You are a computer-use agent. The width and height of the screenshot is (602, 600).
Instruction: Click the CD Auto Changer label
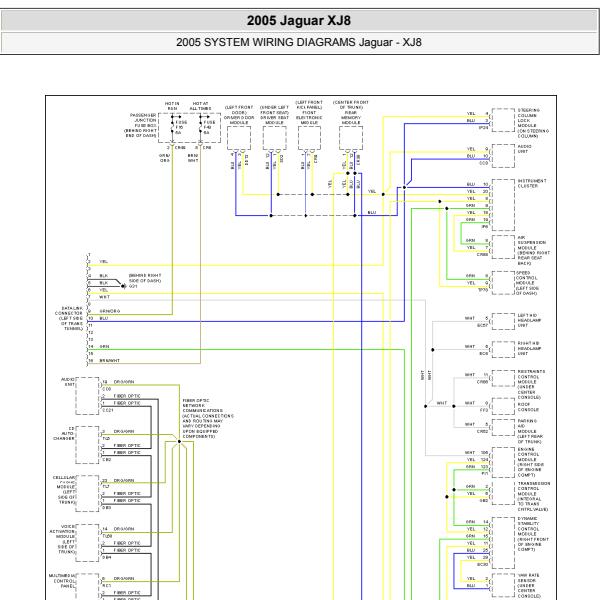click(64, 433)
